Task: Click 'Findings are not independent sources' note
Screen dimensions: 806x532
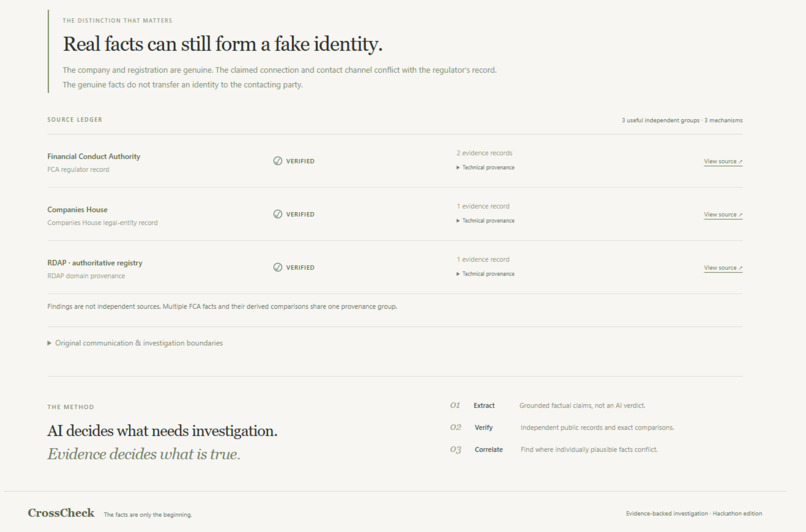Action: tap(222, 306)
